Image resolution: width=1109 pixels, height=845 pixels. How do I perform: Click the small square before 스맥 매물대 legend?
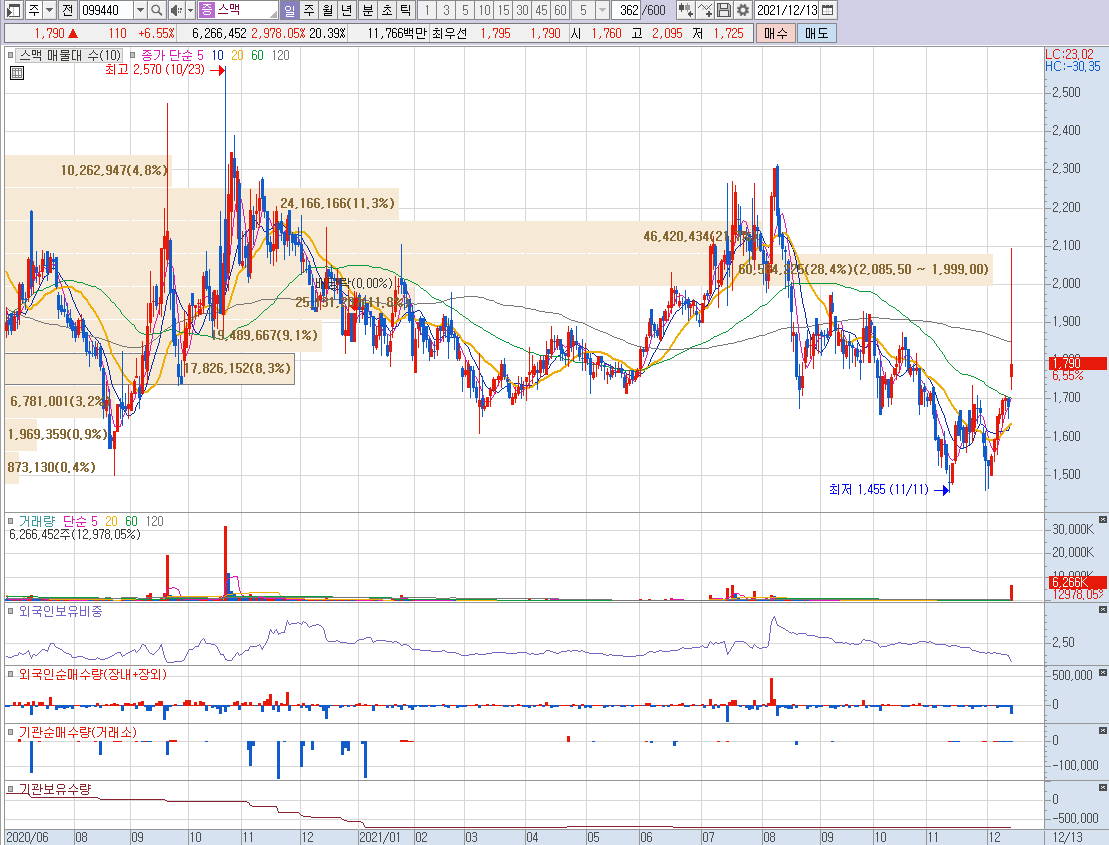[x=11, y=55]
